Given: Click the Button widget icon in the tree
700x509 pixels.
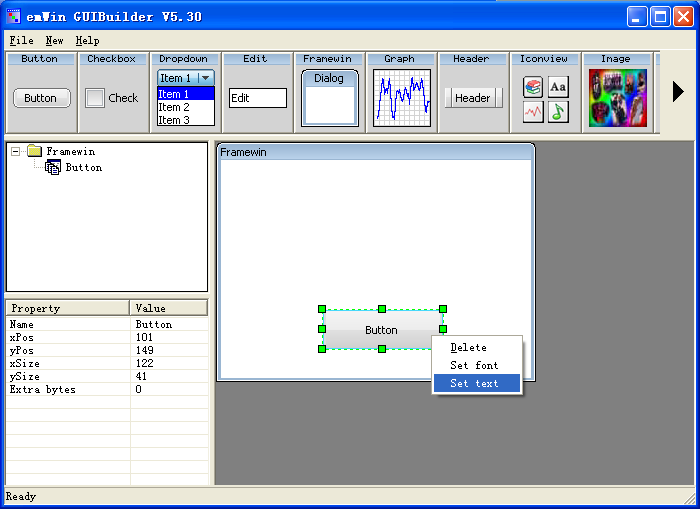Looking at the screenshot, I should click(53, 167).
